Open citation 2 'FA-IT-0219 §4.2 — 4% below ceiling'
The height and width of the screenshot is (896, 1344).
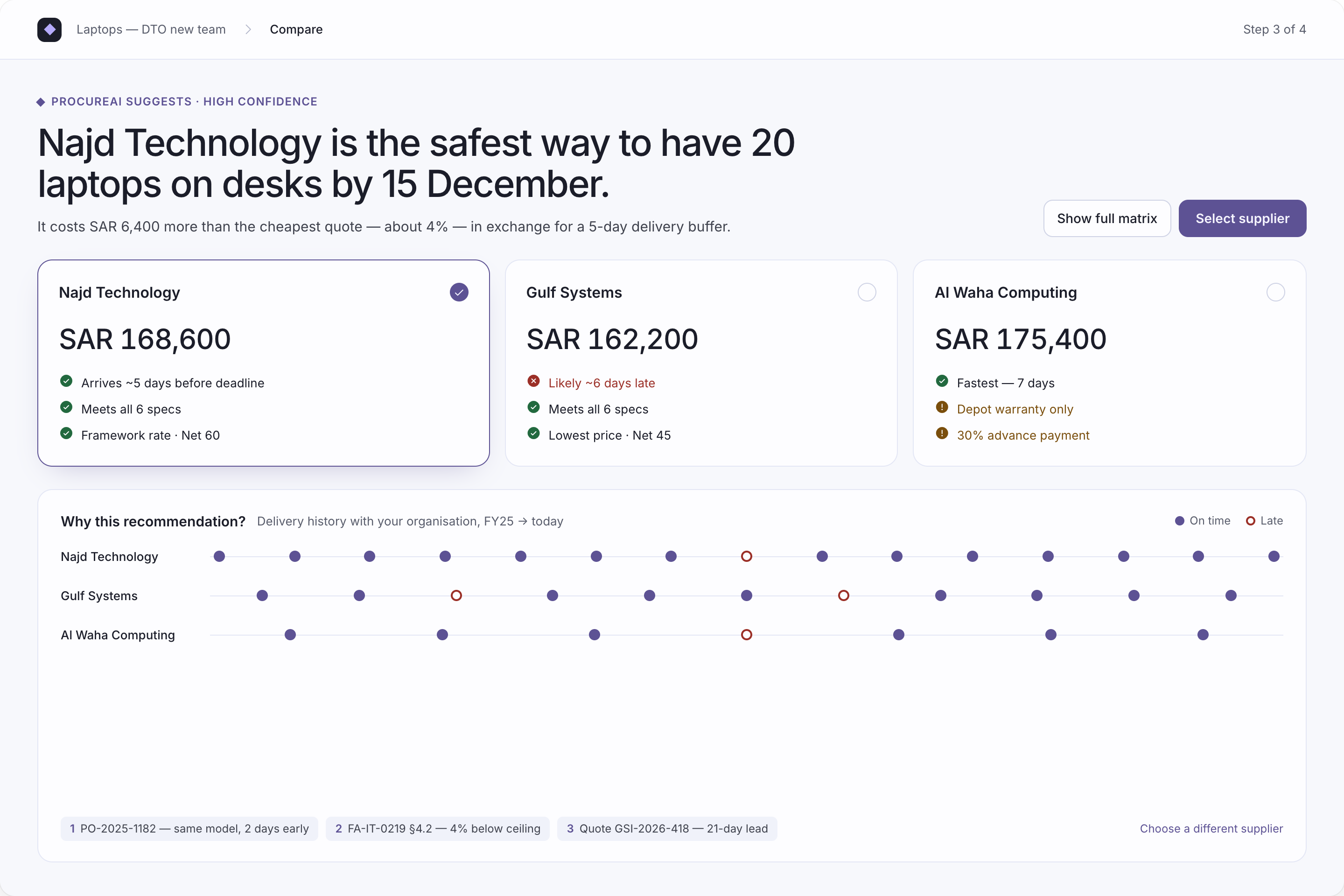click(438, 829)
